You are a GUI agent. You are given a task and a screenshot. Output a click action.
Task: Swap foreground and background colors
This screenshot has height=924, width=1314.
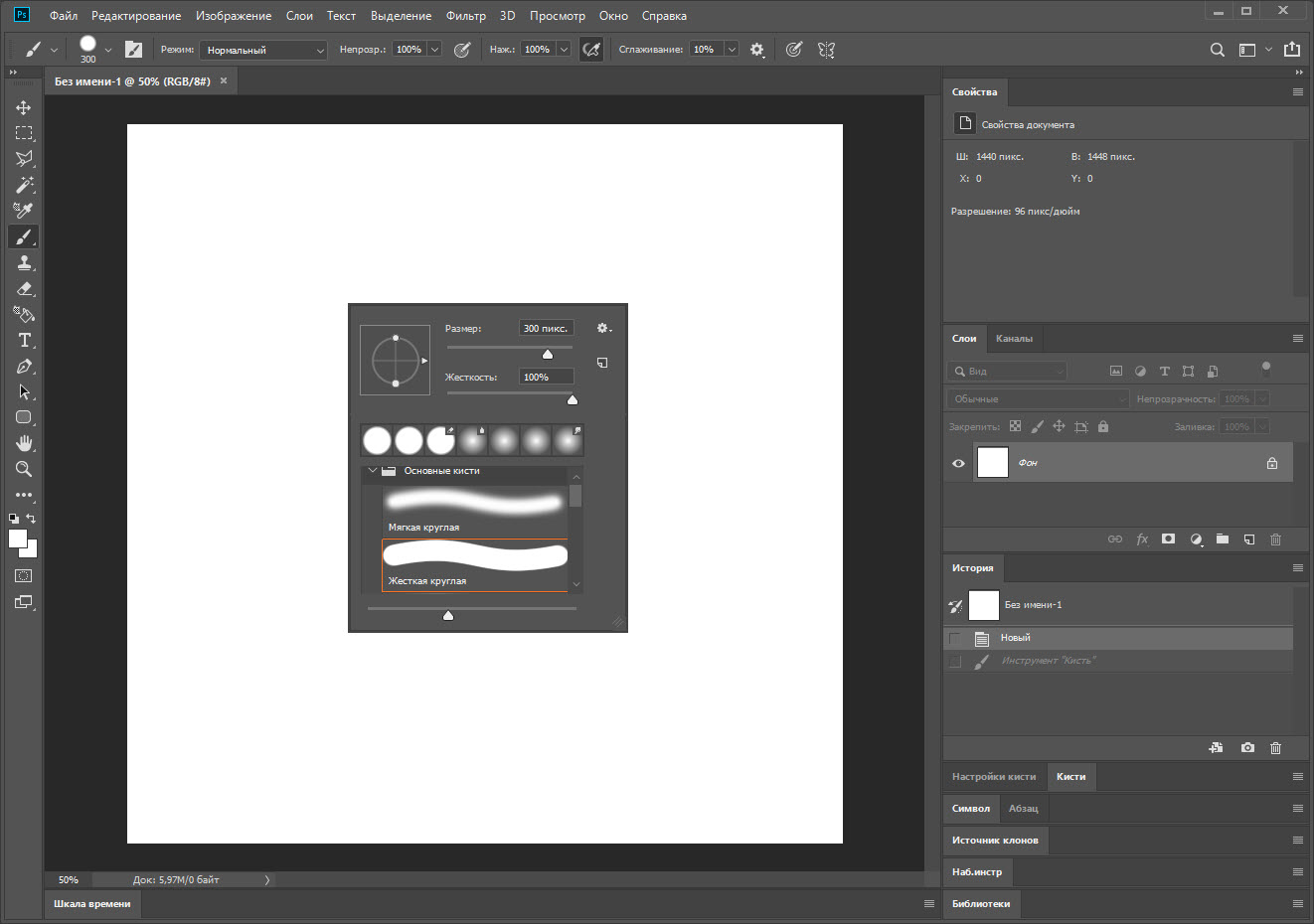click(x=31, y=519)
